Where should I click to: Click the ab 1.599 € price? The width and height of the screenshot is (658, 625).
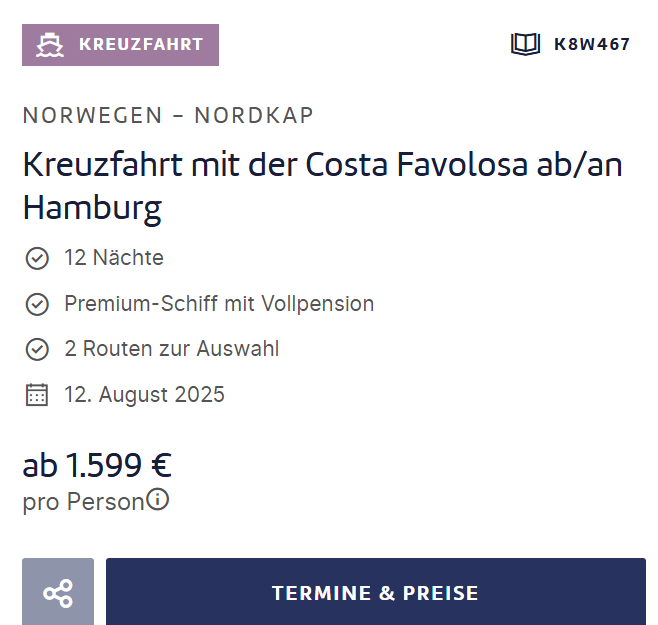pyautogui.click(x=97, y=465)
